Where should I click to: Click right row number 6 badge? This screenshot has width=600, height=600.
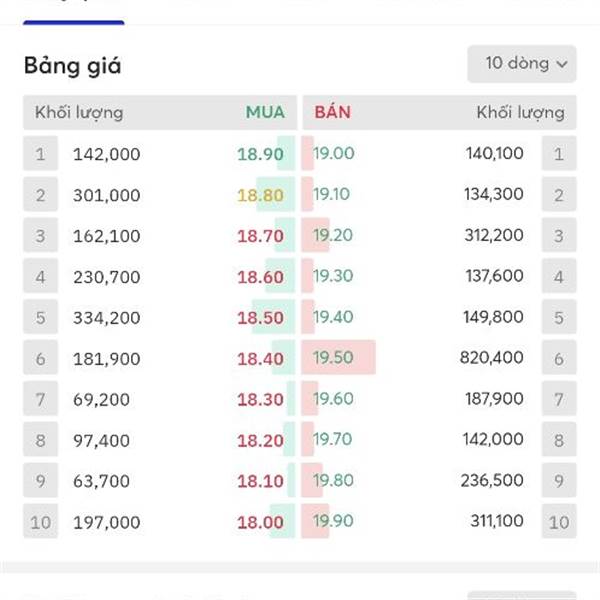click(x=559, y=358)
